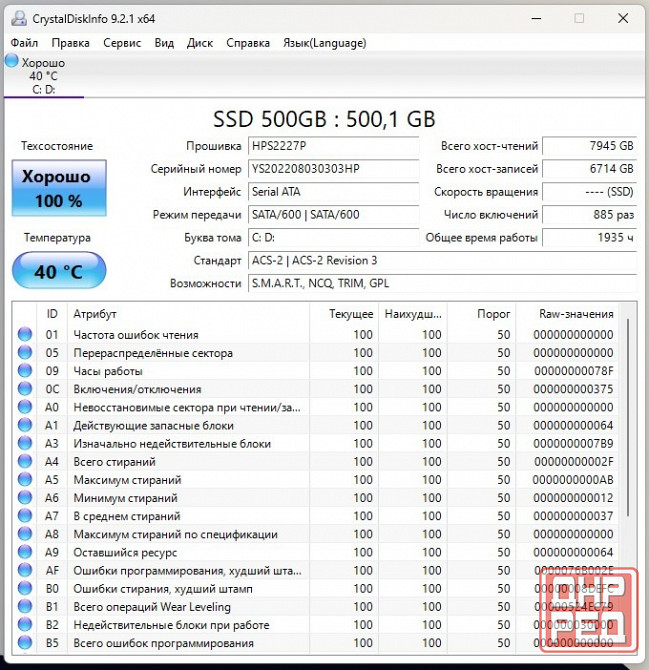The height and width of the screenshot is (670, 649).
Task: Click status icon for attribute A3
Action: (25, 443)
